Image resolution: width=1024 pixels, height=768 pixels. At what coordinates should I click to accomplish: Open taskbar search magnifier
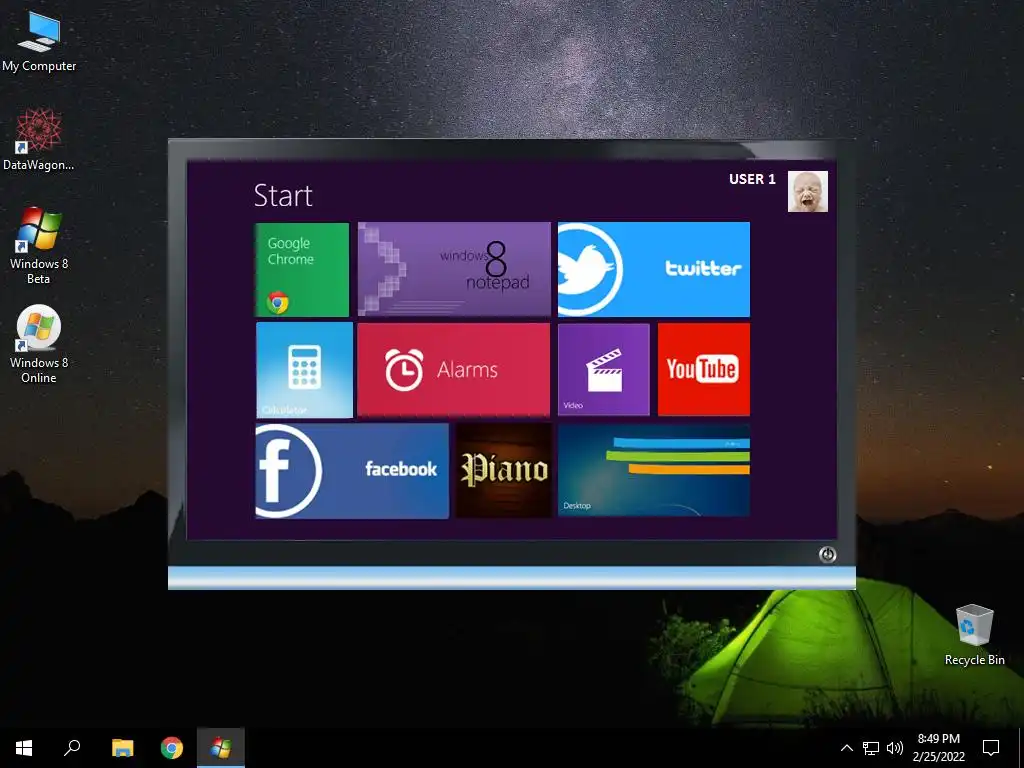point(72,748)
